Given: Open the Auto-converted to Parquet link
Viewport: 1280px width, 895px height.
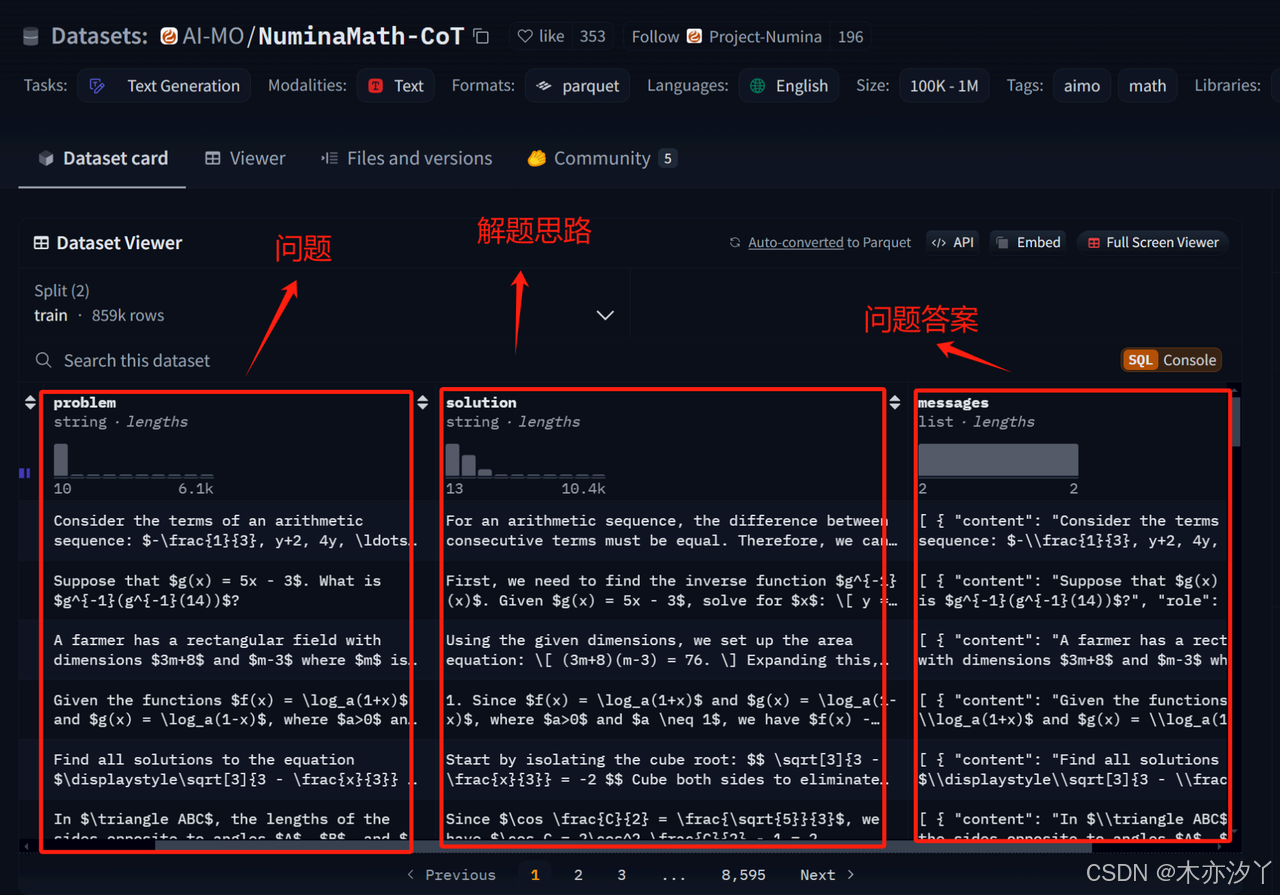Looking at the screenshot, I should tap(795, 241).
